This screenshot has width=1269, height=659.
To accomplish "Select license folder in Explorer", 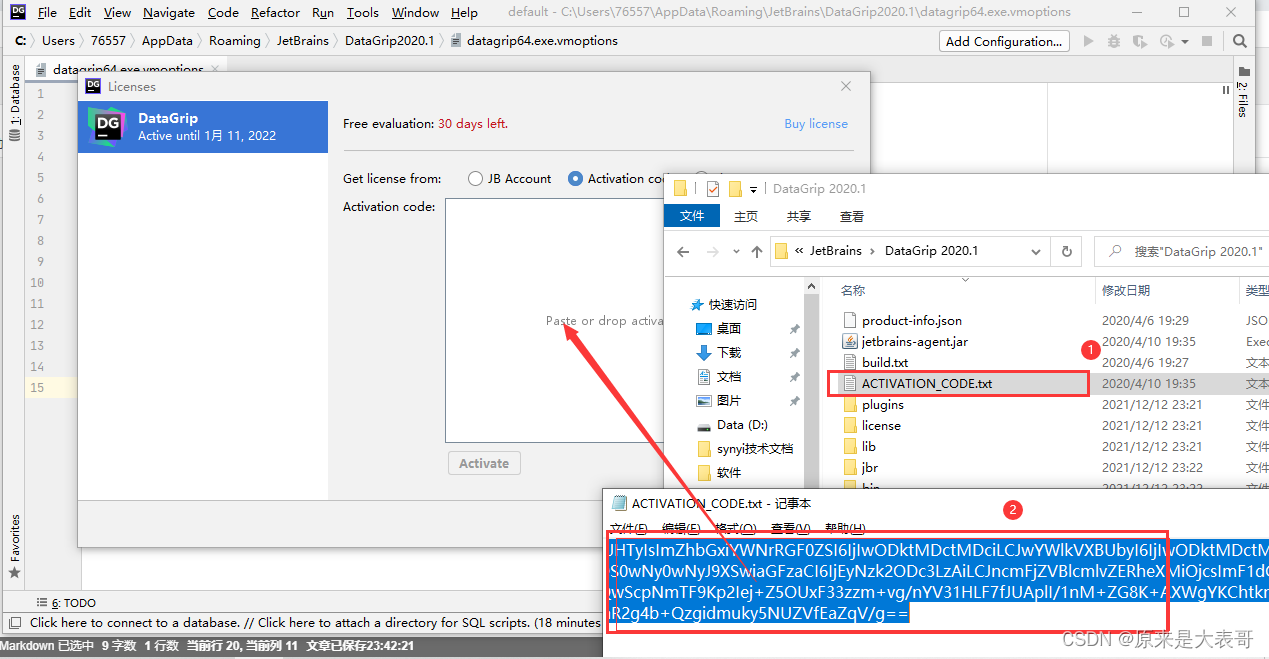I will 880,425.
